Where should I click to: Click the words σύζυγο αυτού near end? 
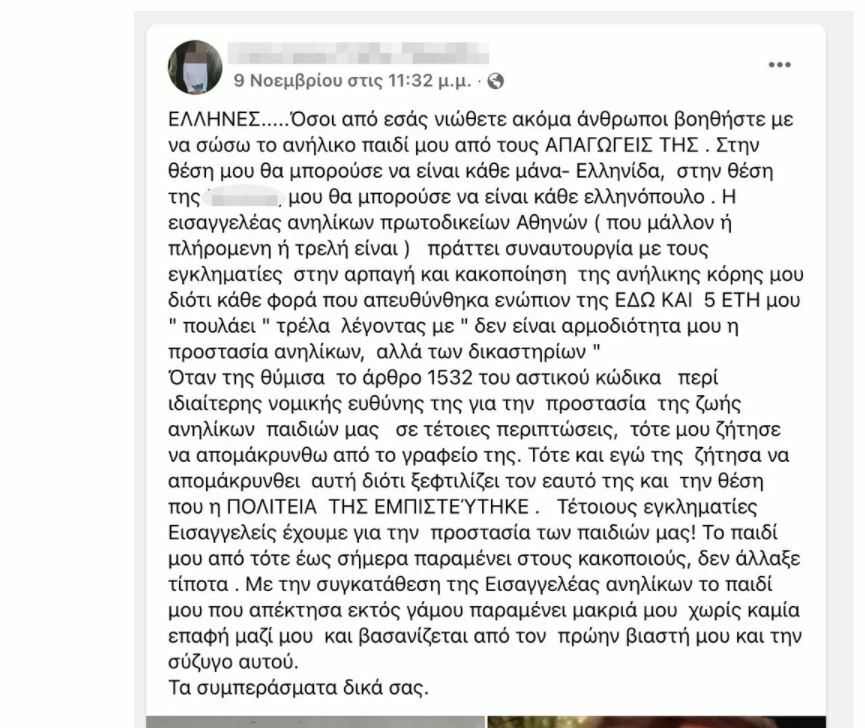point(233,662)
